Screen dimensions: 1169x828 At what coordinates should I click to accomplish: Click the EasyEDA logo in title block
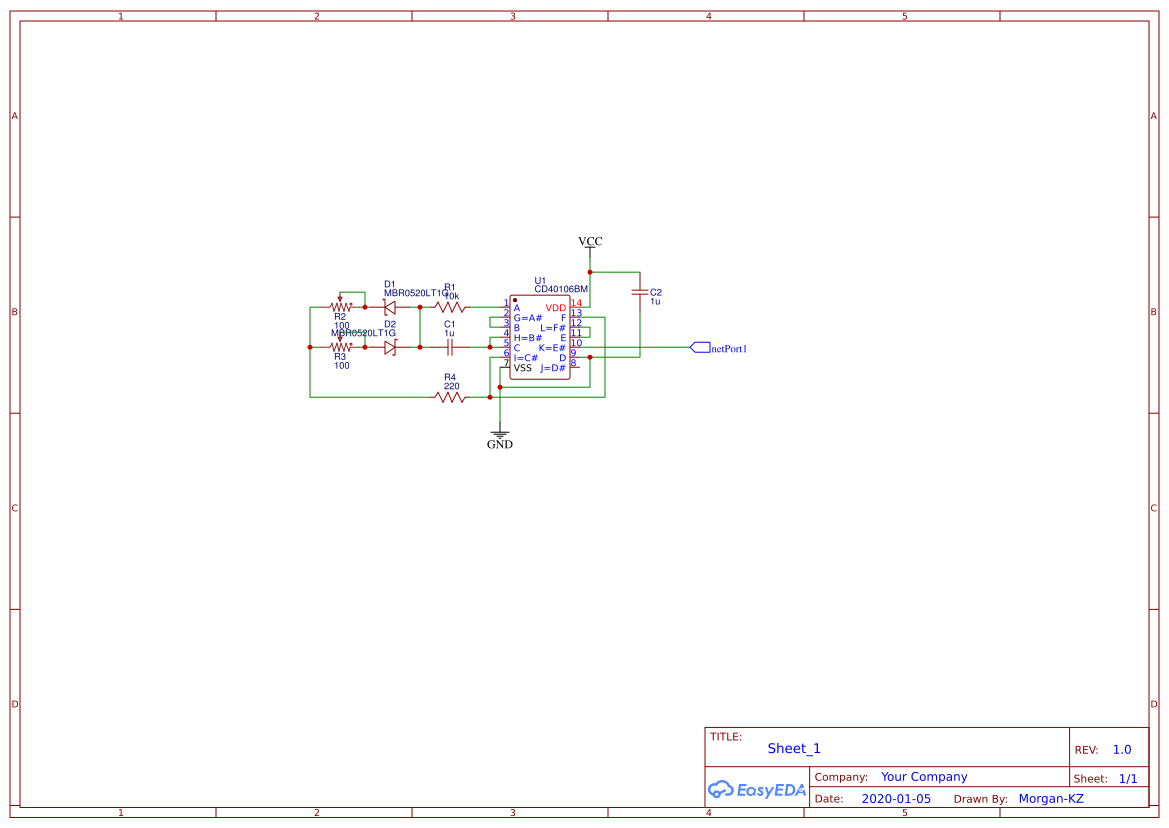point(757,790)
